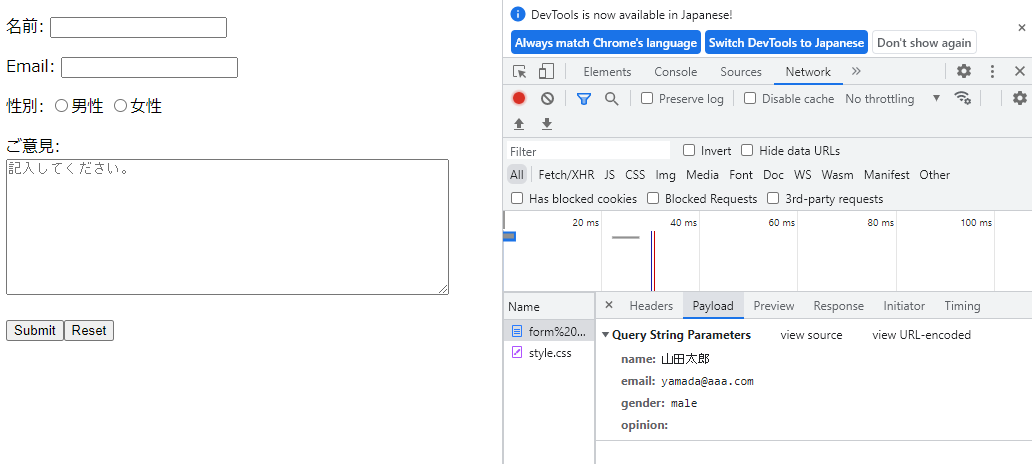The image size is (1032, 464).
Task: Filter requests by Wasm type
Action: pos(837,174)
